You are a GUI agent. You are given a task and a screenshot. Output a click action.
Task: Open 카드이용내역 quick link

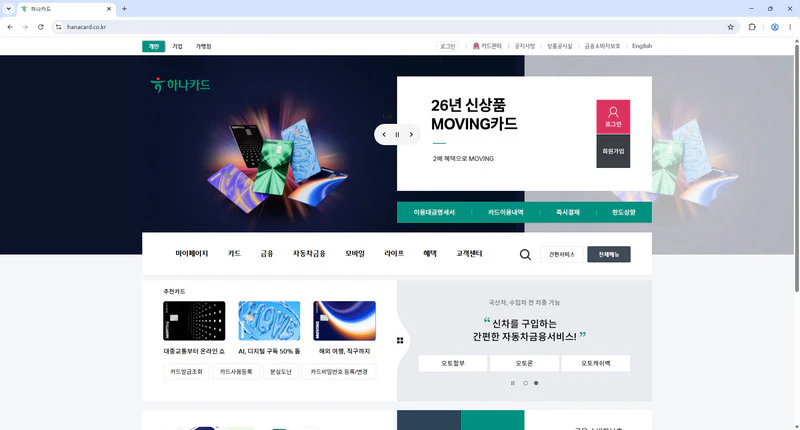click(506, 212)
